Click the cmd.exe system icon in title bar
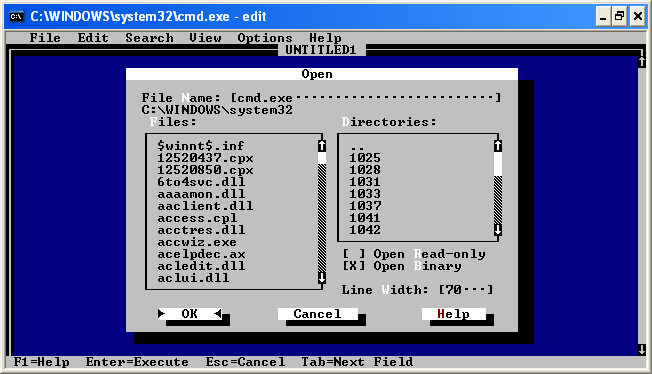This screenshot has width=652, height=374. [x=16, y=16]
